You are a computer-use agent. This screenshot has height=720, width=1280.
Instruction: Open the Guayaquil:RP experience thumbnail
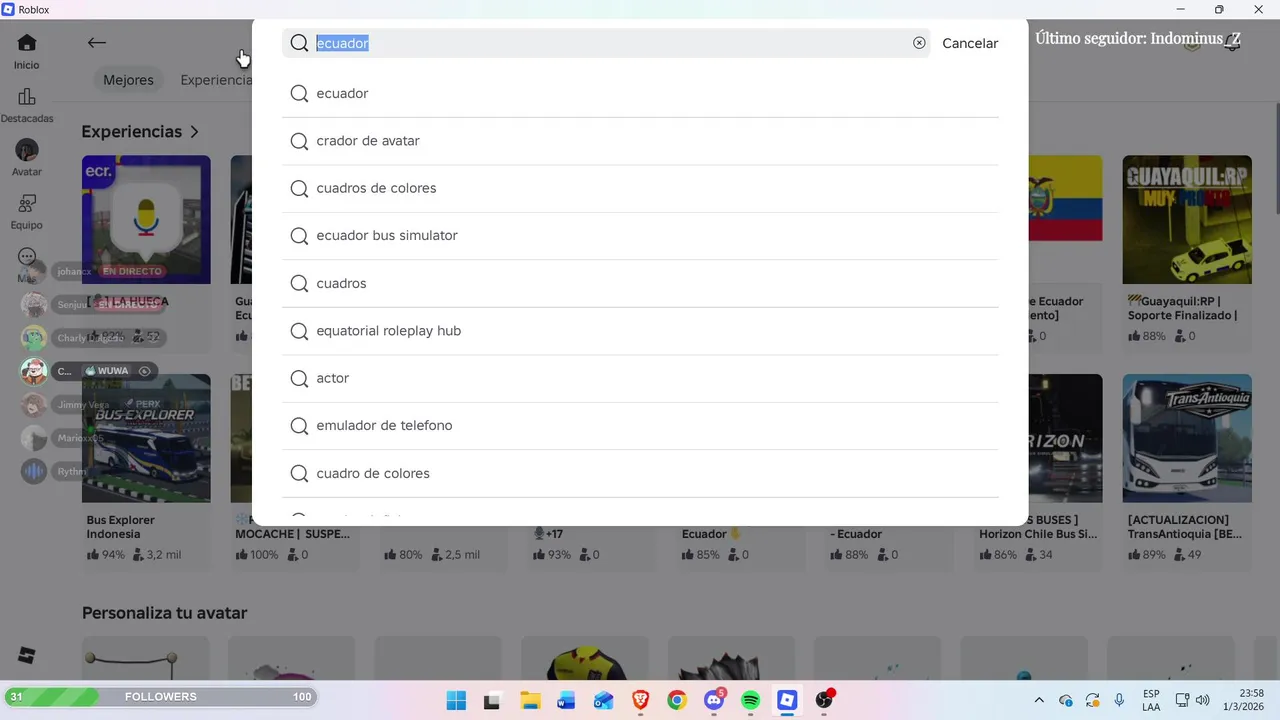pyautogui.click(x=1187, y=219)
